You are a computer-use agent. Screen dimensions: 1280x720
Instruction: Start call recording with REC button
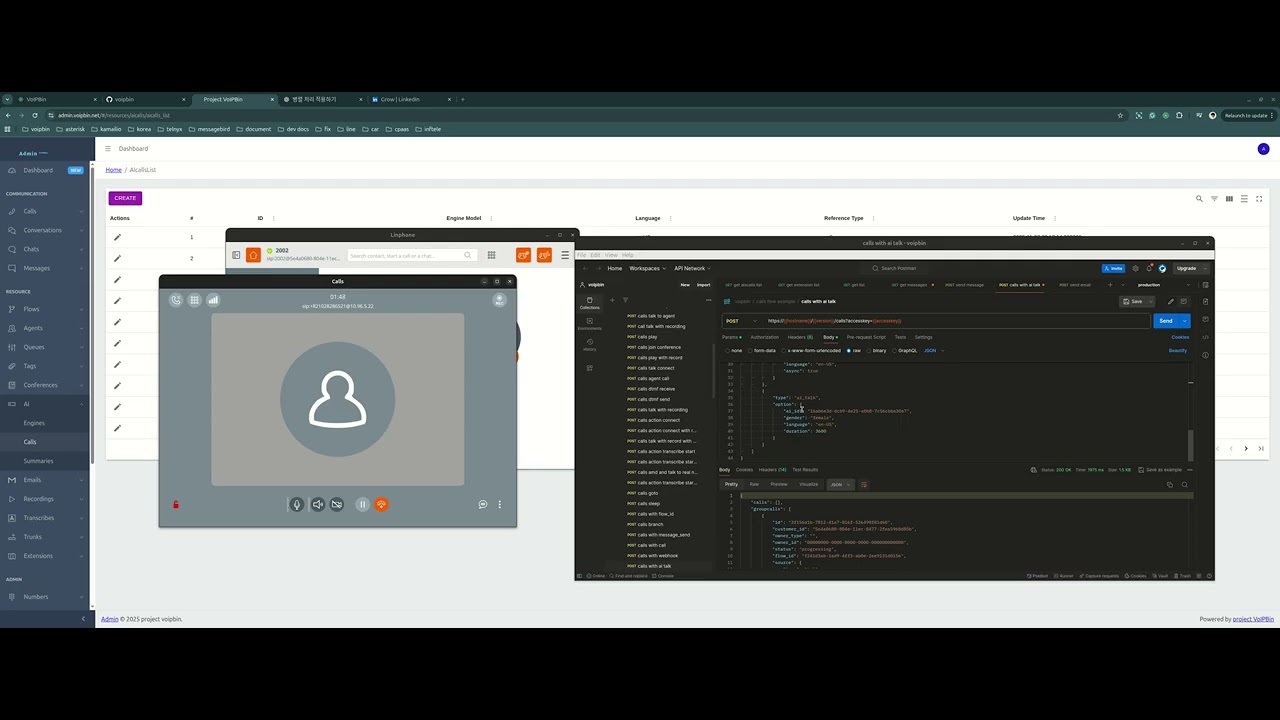point(499,300)
